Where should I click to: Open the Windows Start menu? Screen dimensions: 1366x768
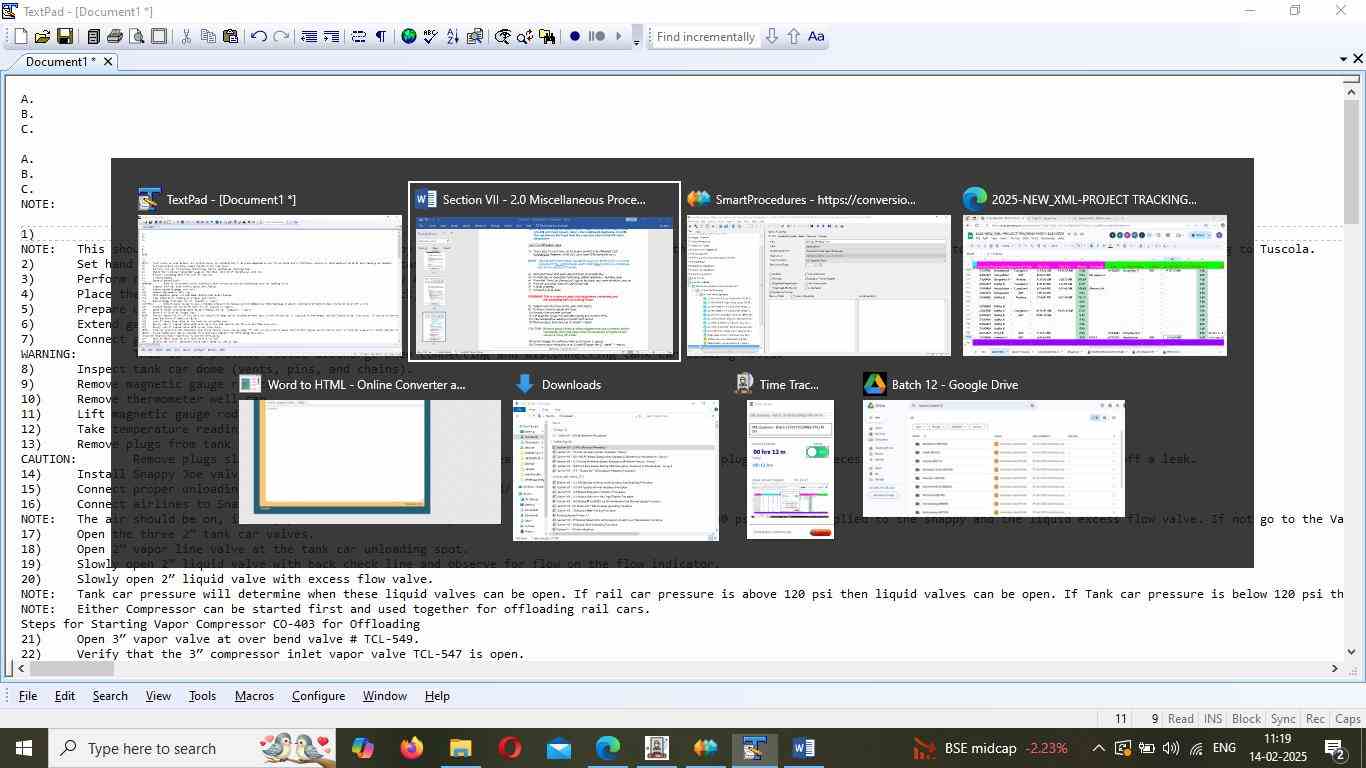pos(23,748)
